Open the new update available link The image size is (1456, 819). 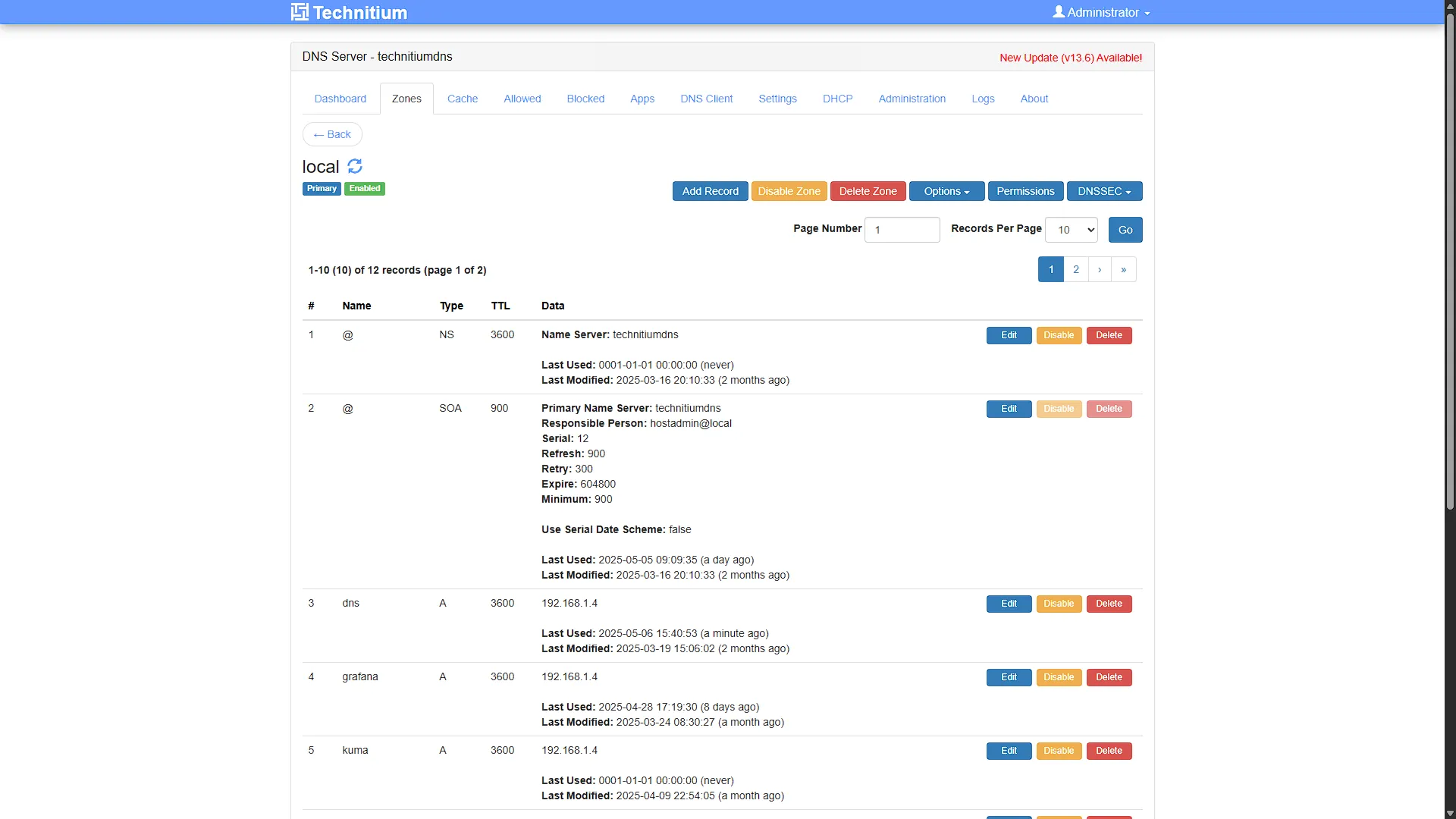[x=1071, y=58]
